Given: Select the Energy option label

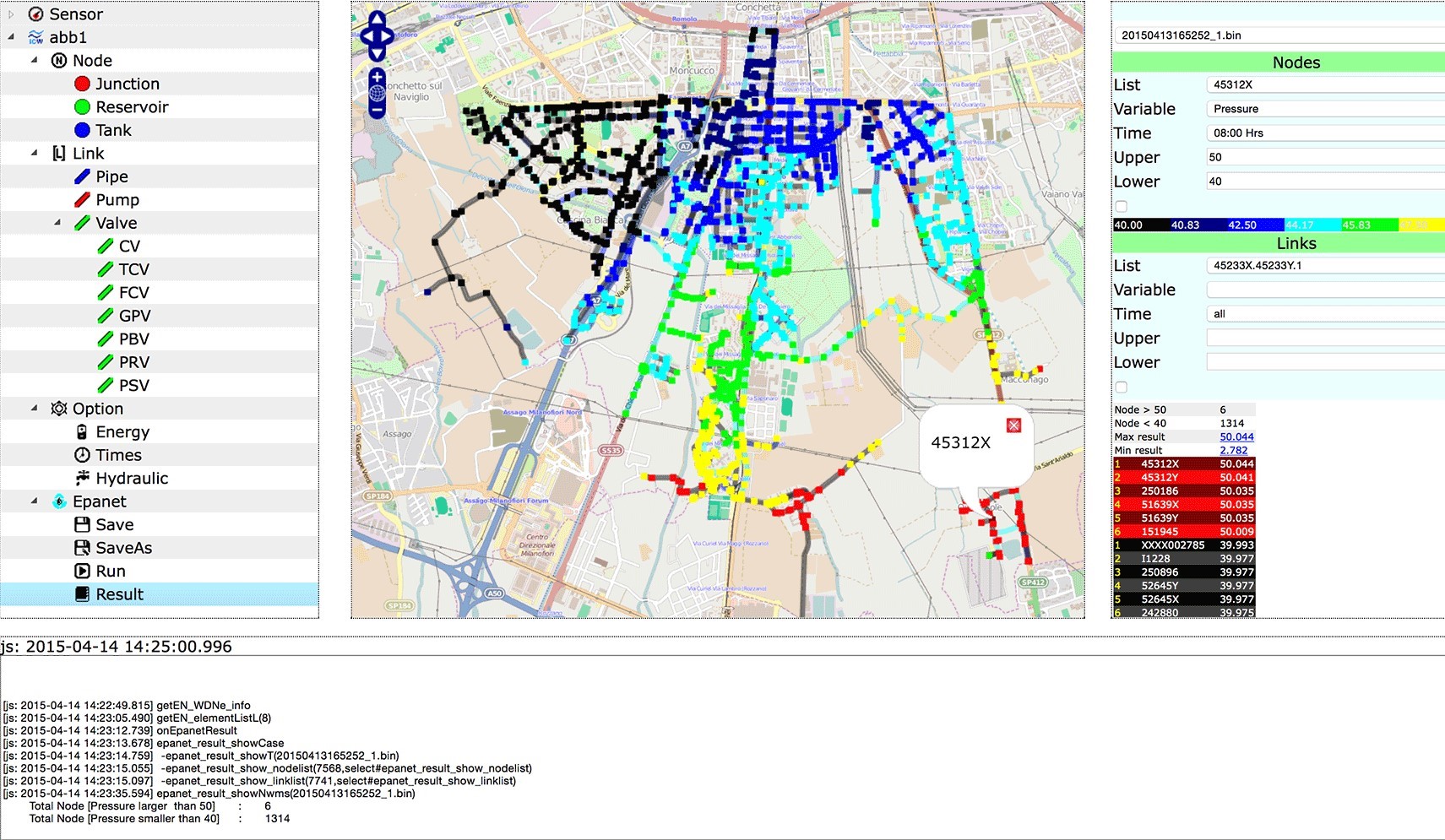Looking at the screenshot, I should click(x=122, y=432).
